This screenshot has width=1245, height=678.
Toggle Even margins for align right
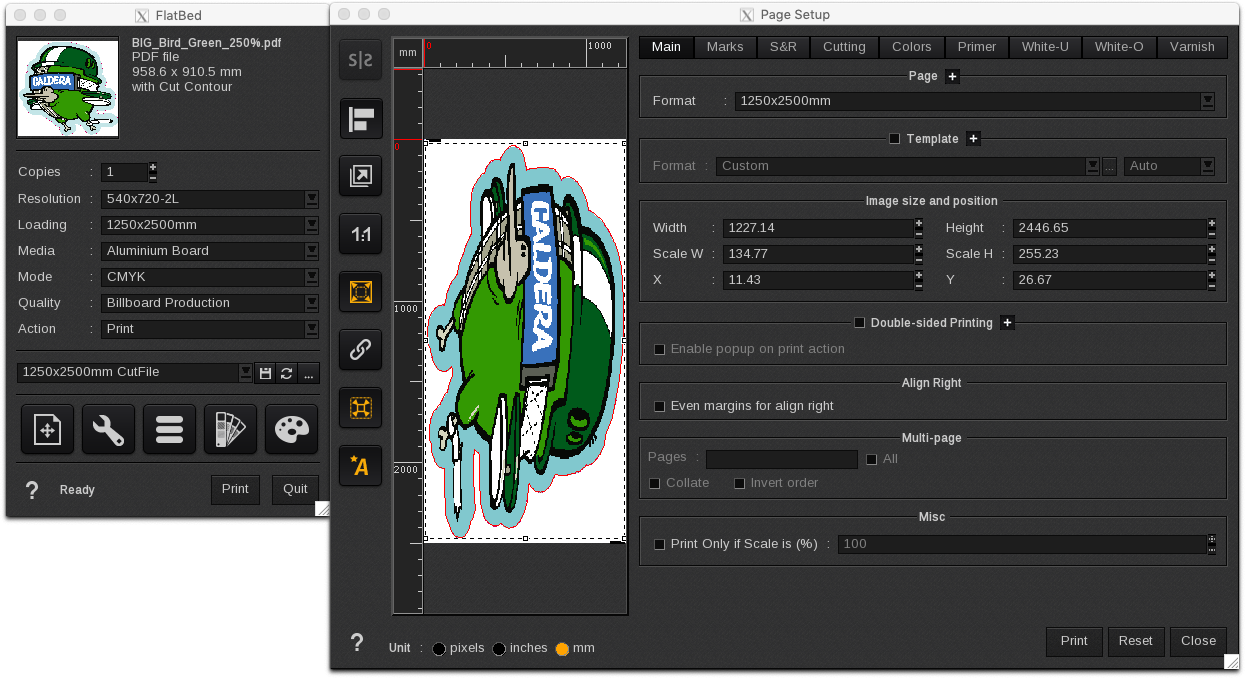[659, 406]
